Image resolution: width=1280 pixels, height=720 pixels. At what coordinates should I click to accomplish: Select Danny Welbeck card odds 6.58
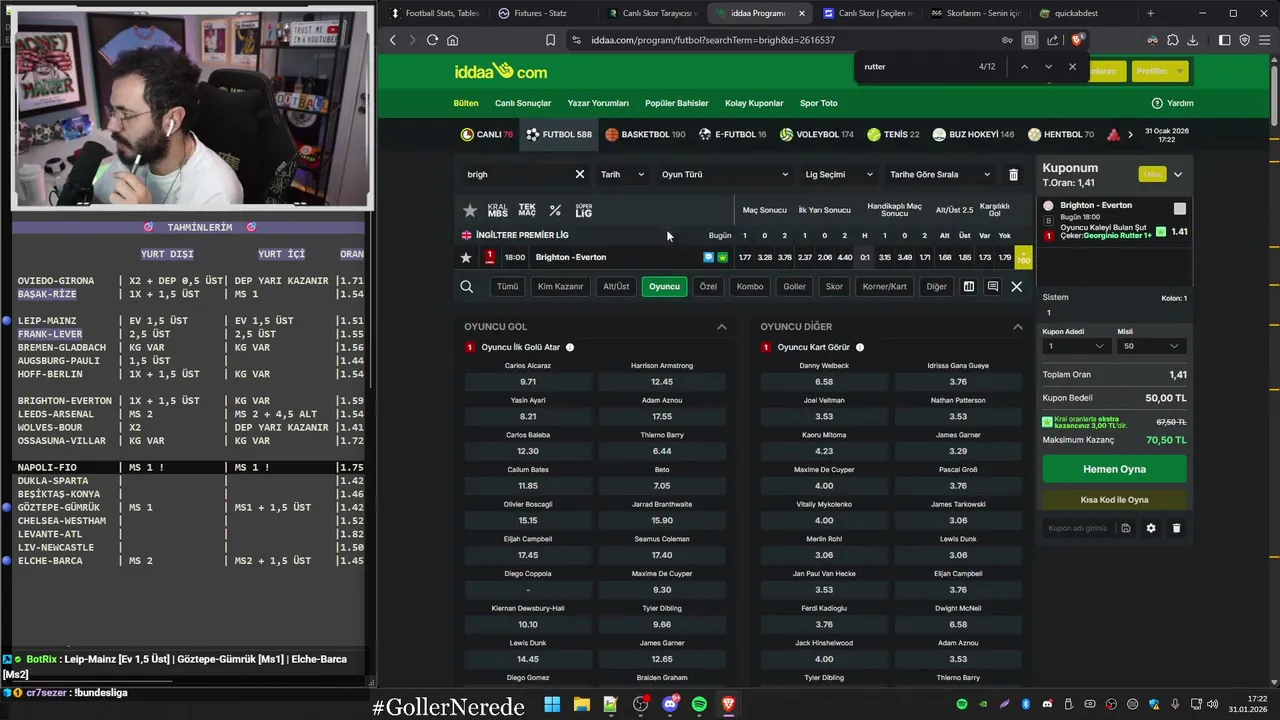(824, 382)
